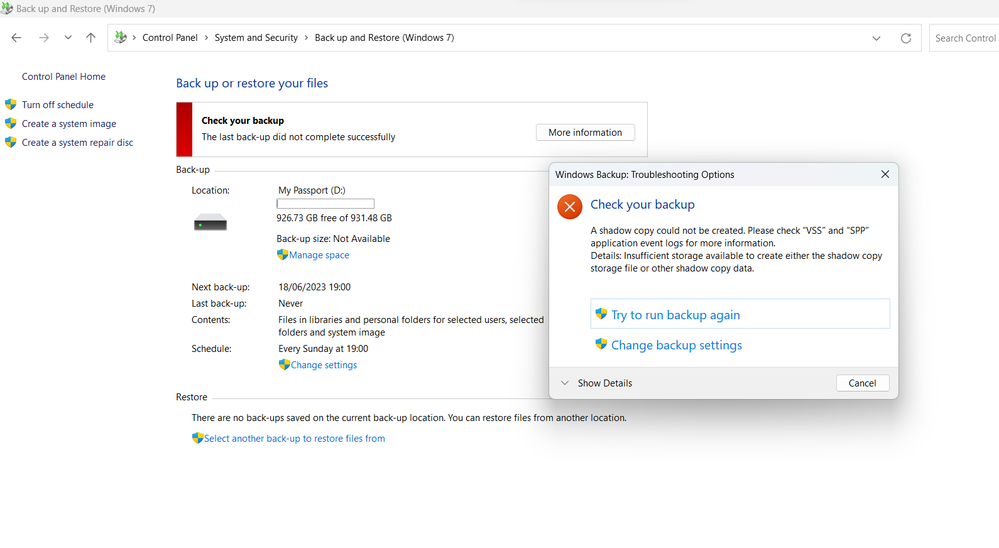Viewport: 999px width, 548px height.
Task: Click the Back up or restore your files heading
Action: (x=252, y=83)
